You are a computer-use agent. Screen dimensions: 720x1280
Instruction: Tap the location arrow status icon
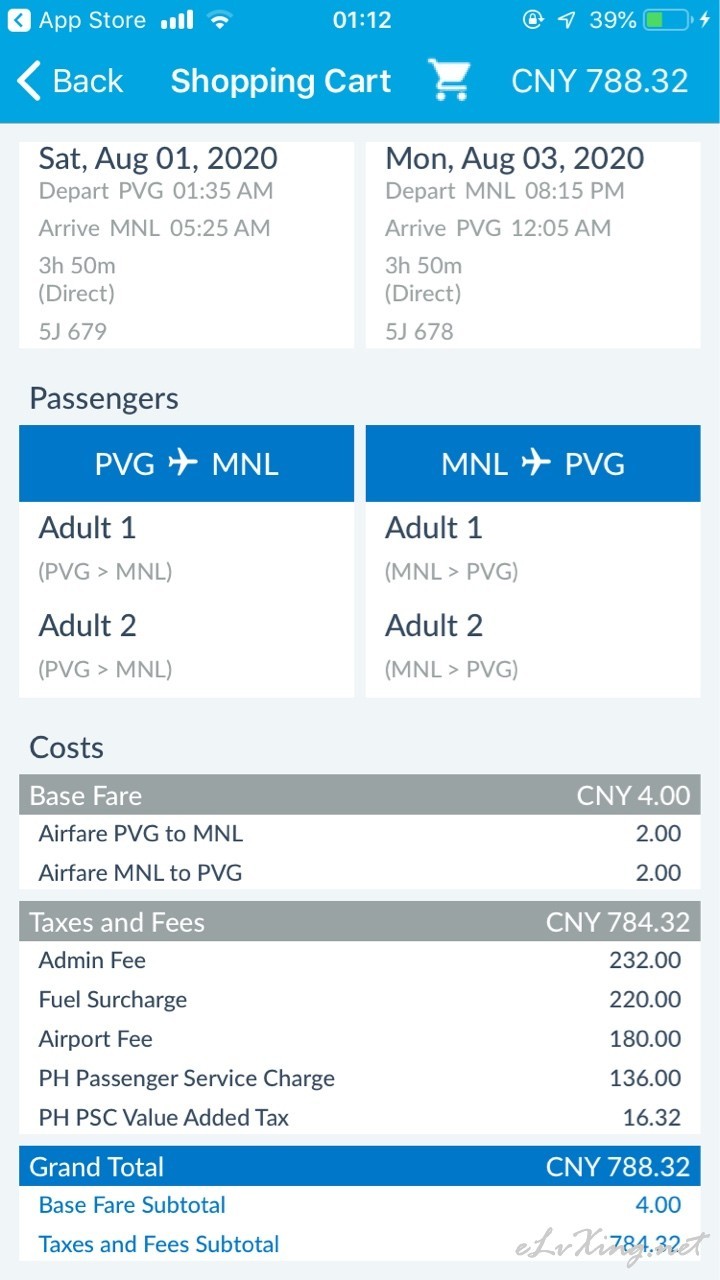tap(567, 20)
